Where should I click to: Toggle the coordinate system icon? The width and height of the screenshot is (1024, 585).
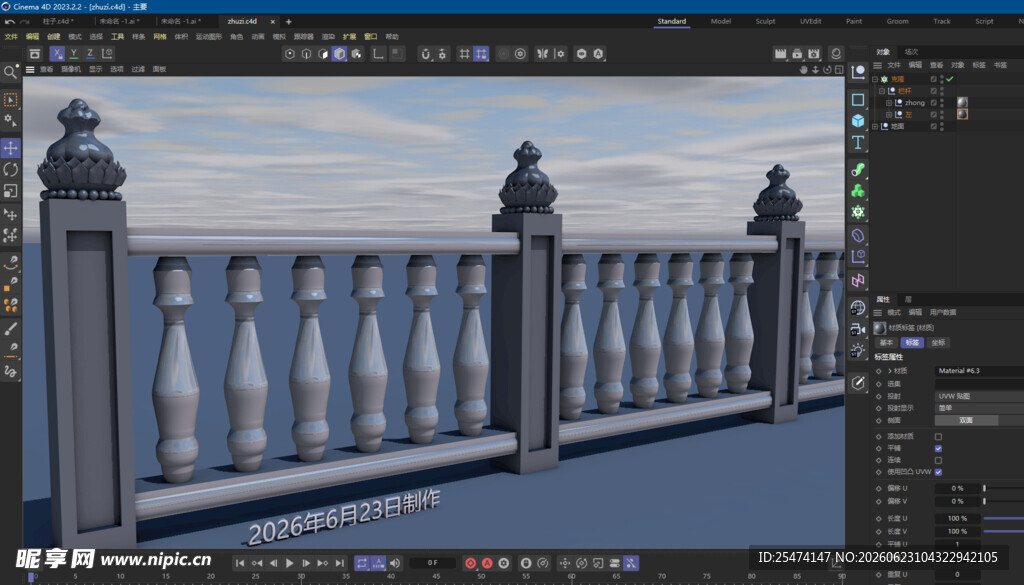click(108, 54)
